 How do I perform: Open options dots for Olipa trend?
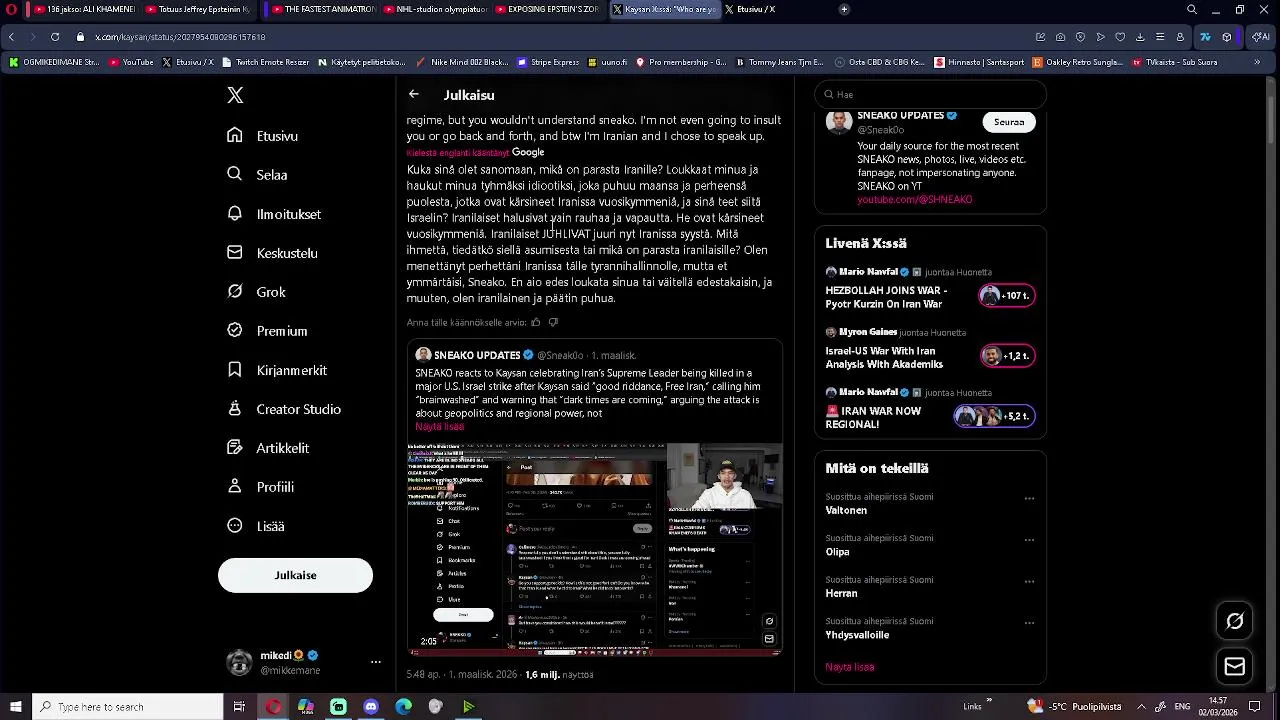[1029, 540]
